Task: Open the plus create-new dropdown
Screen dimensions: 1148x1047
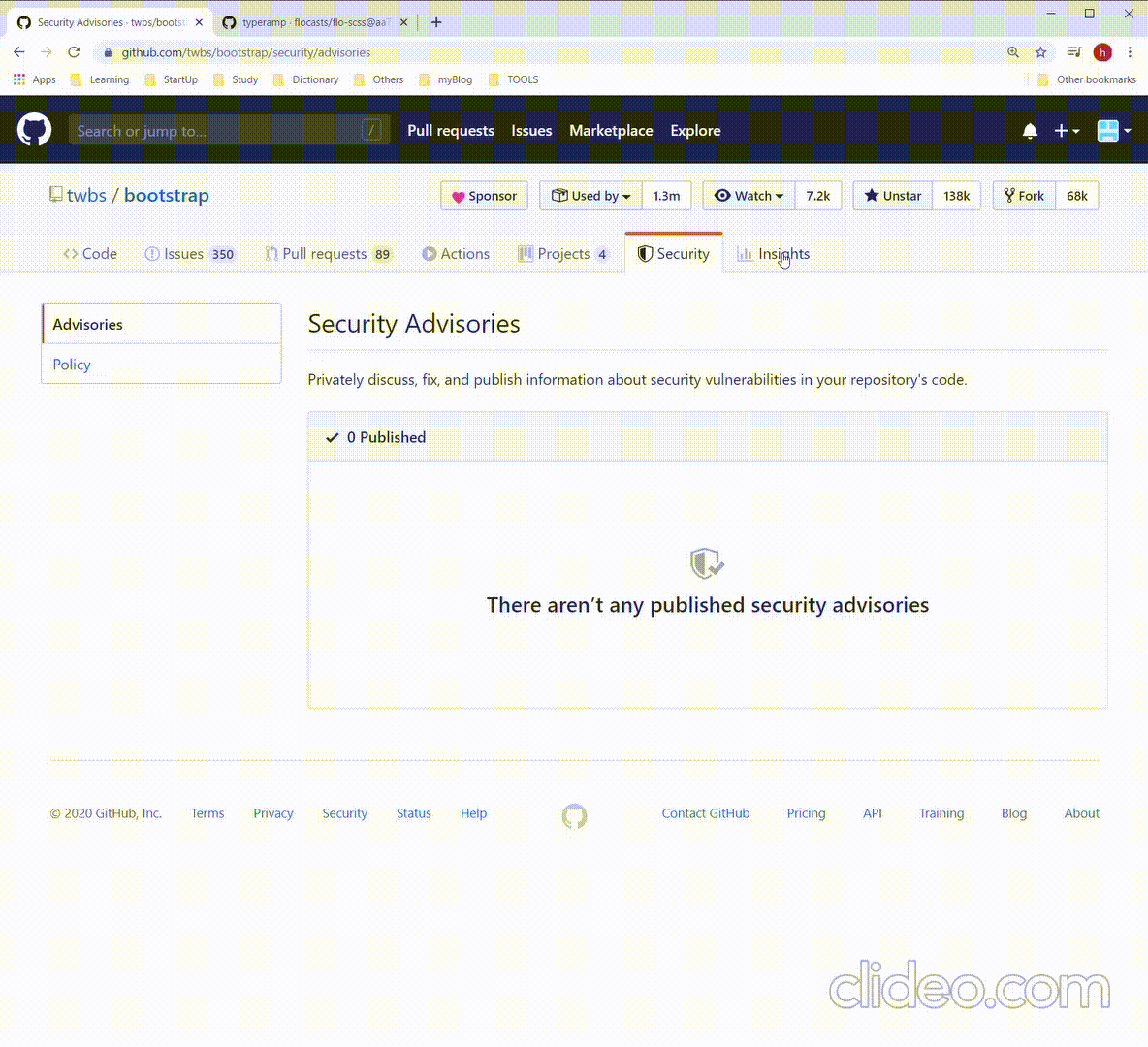Action: coord(1067,131)
